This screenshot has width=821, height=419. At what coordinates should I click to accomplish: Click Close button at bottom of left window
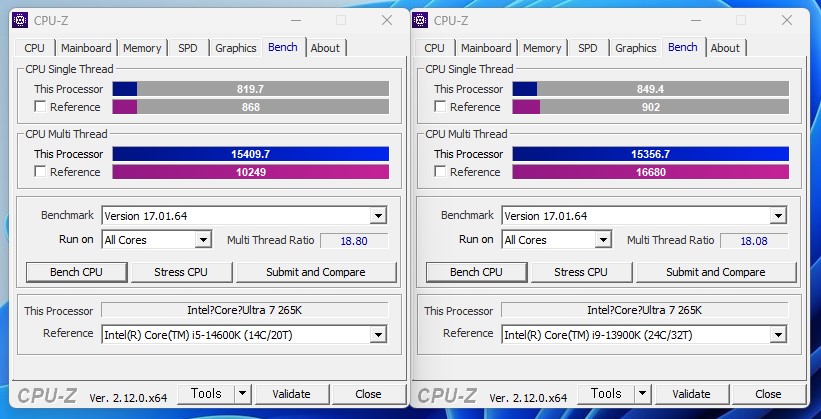[x=368, y=394]
